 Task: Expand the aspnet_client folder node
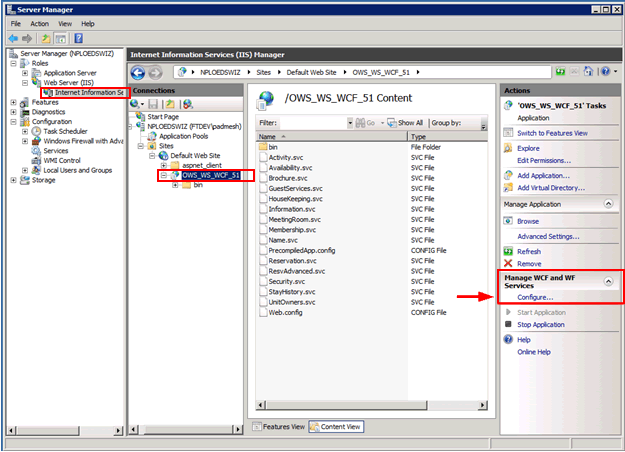click(x=163, y=165)
